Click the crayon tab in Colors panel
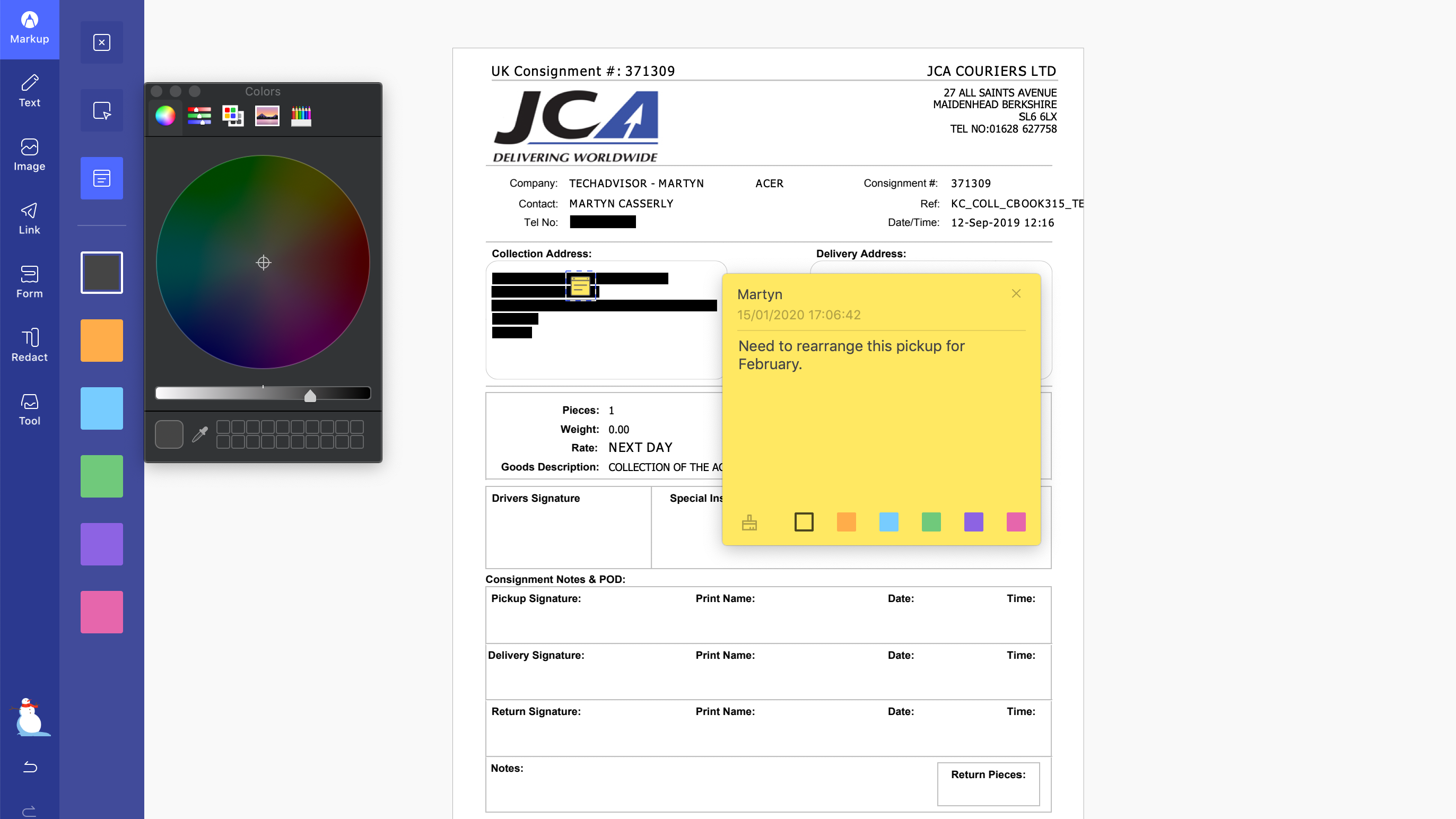1456x819 pixels. click(301, 115)
